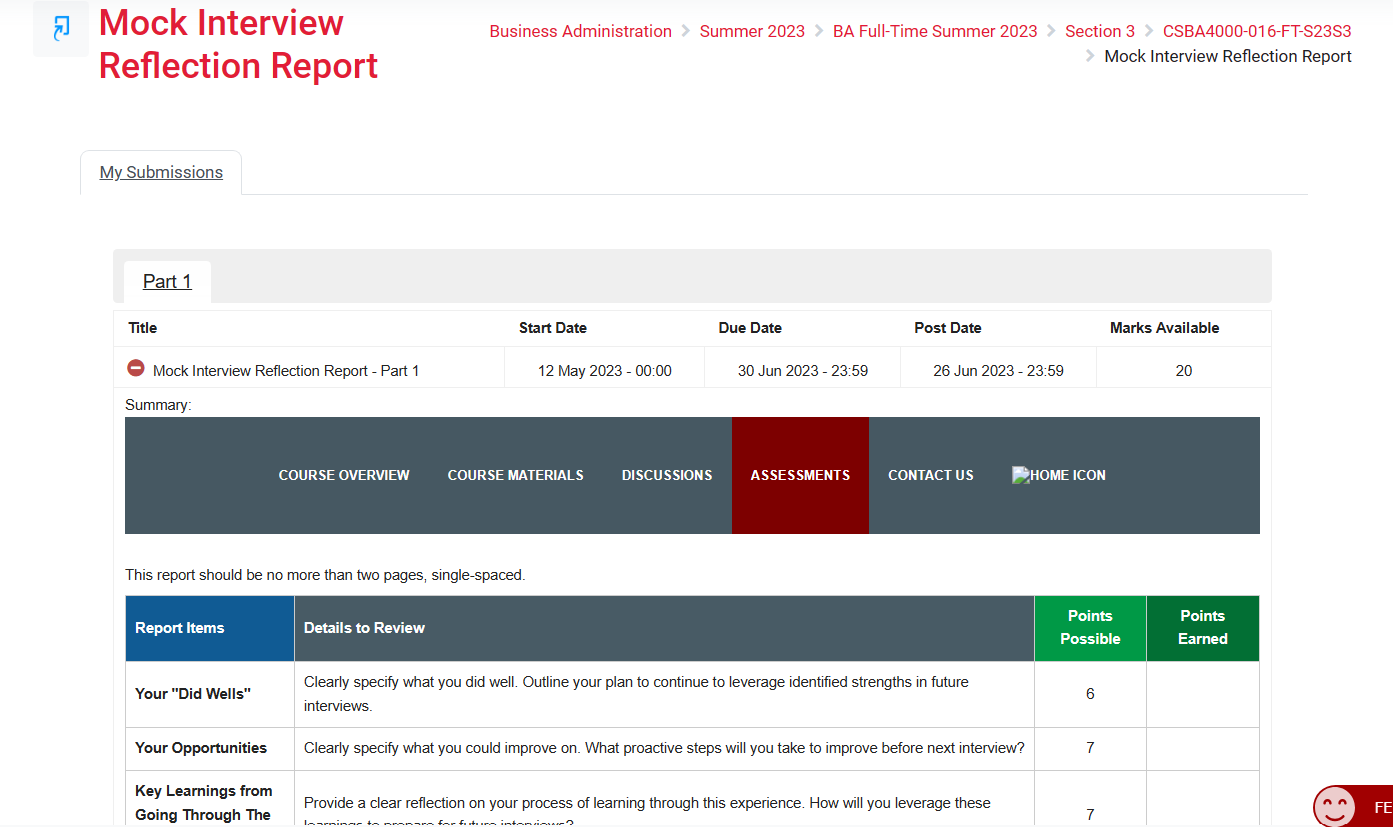Click the red minus status icon
This screenshot has height=827, width=1393.
136,368
